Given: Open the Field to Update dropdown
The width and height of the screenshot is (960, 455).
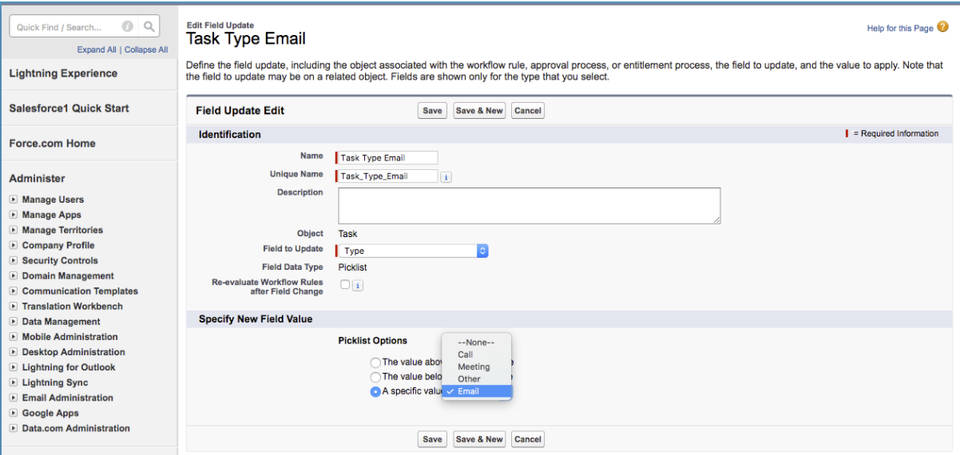Looking at the screenshot, I should point(412,251).
